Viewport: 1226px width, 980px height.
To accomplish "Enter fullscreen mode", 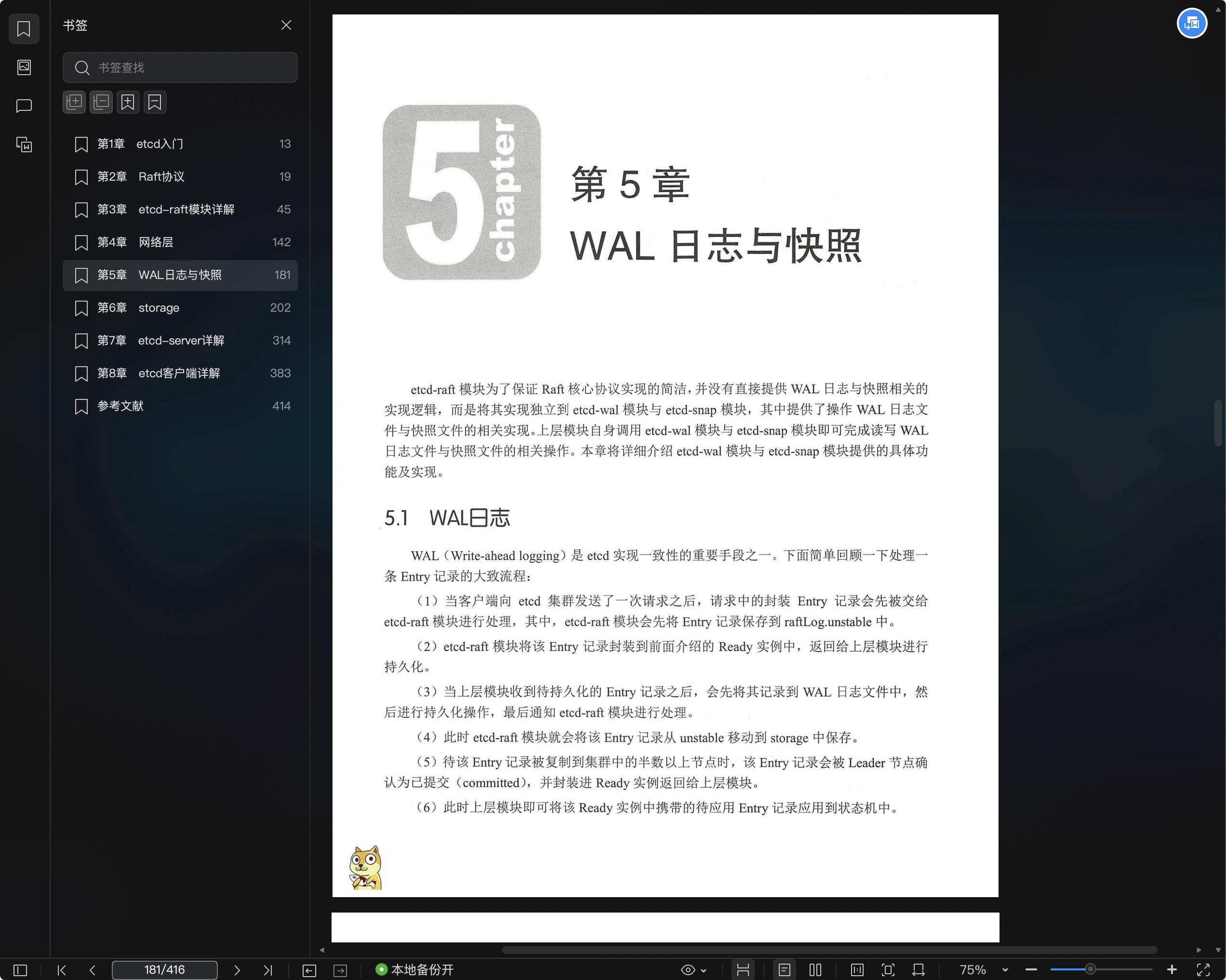I will 1203,970.
